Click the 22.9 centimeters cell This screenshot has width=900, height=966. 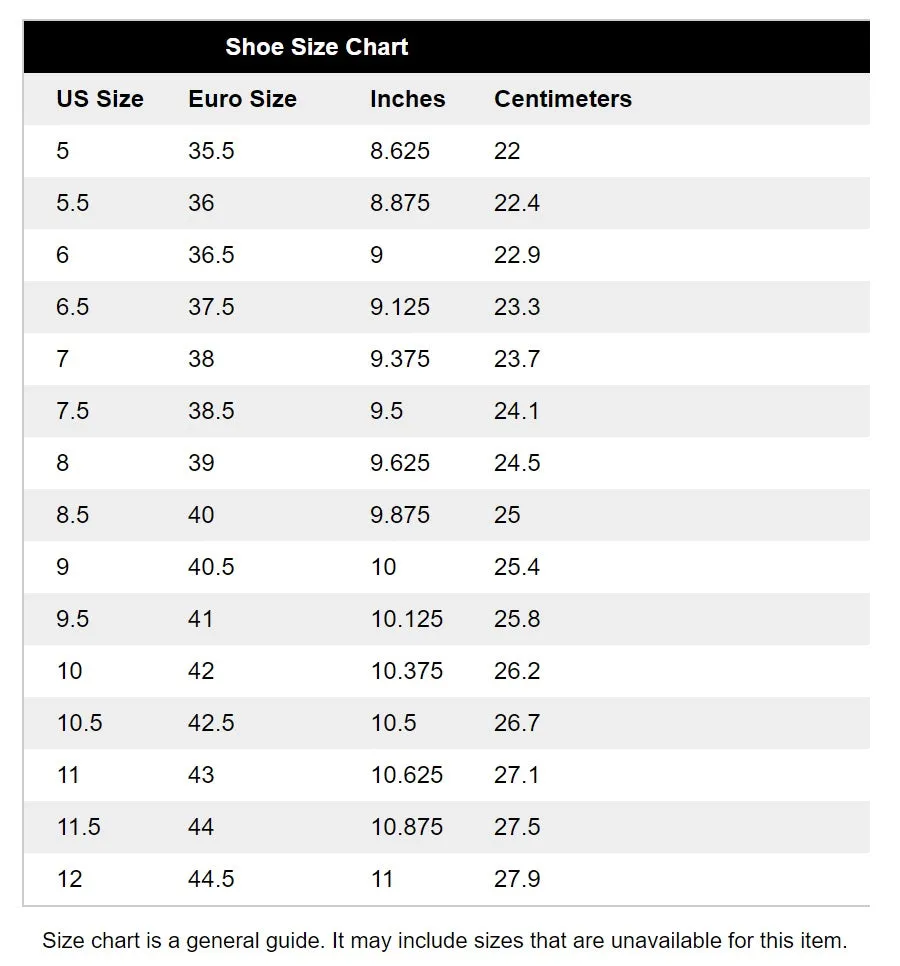(517, 255)
